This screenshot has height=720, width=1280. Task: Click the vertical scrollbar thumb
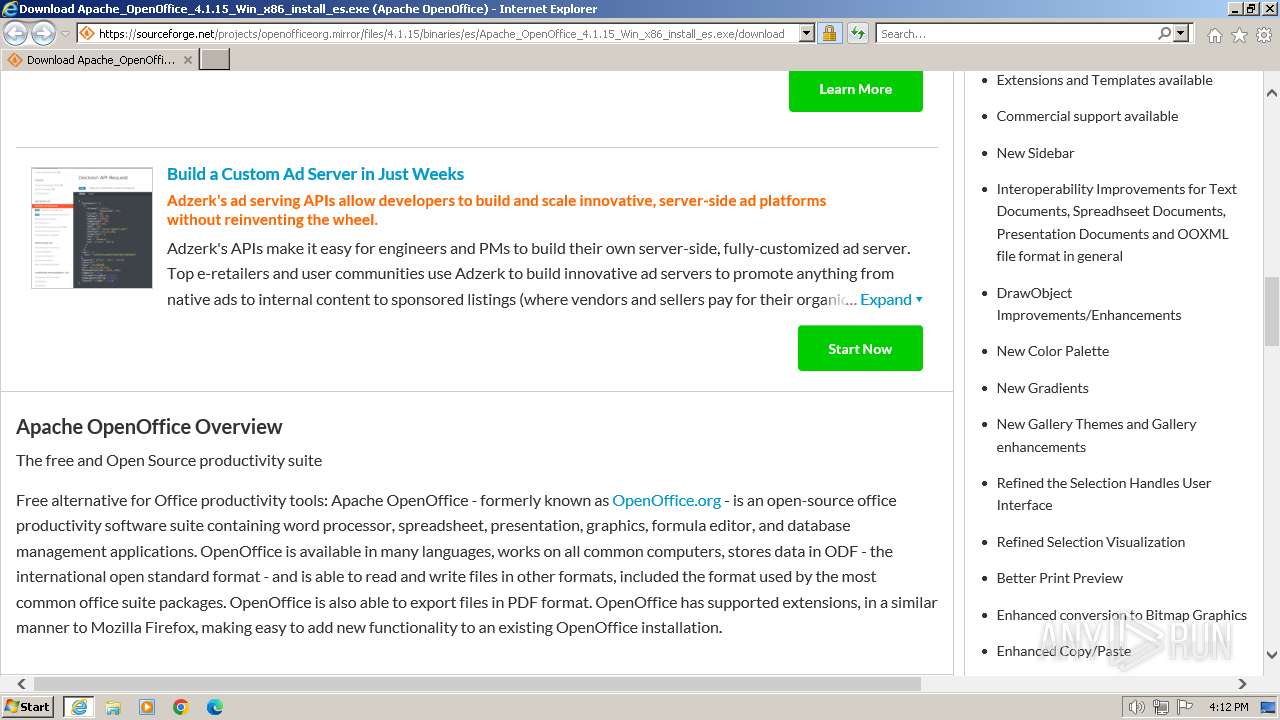tap(1271, 310)
